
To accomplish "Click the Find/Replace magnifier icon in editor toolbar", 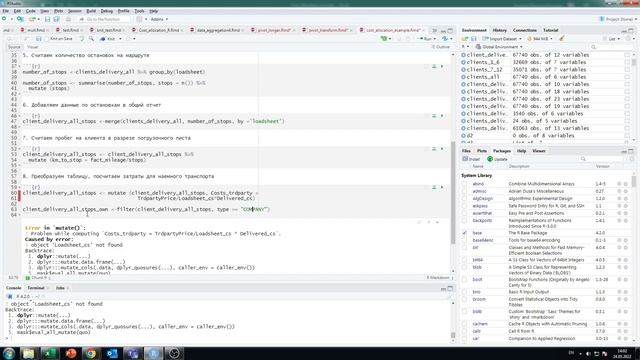I will point(91,39).
